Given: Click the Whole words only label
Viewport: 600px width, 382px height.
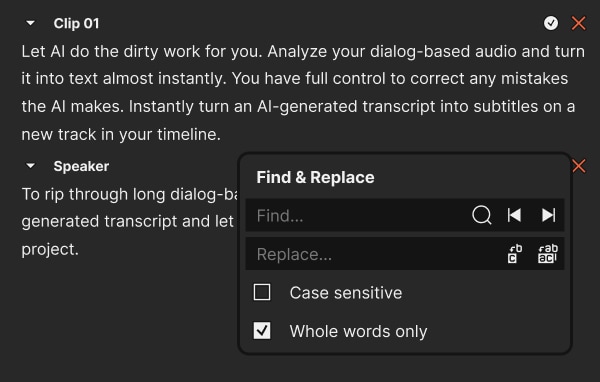Looking at the screenshot, I should (x=358, y=331).
